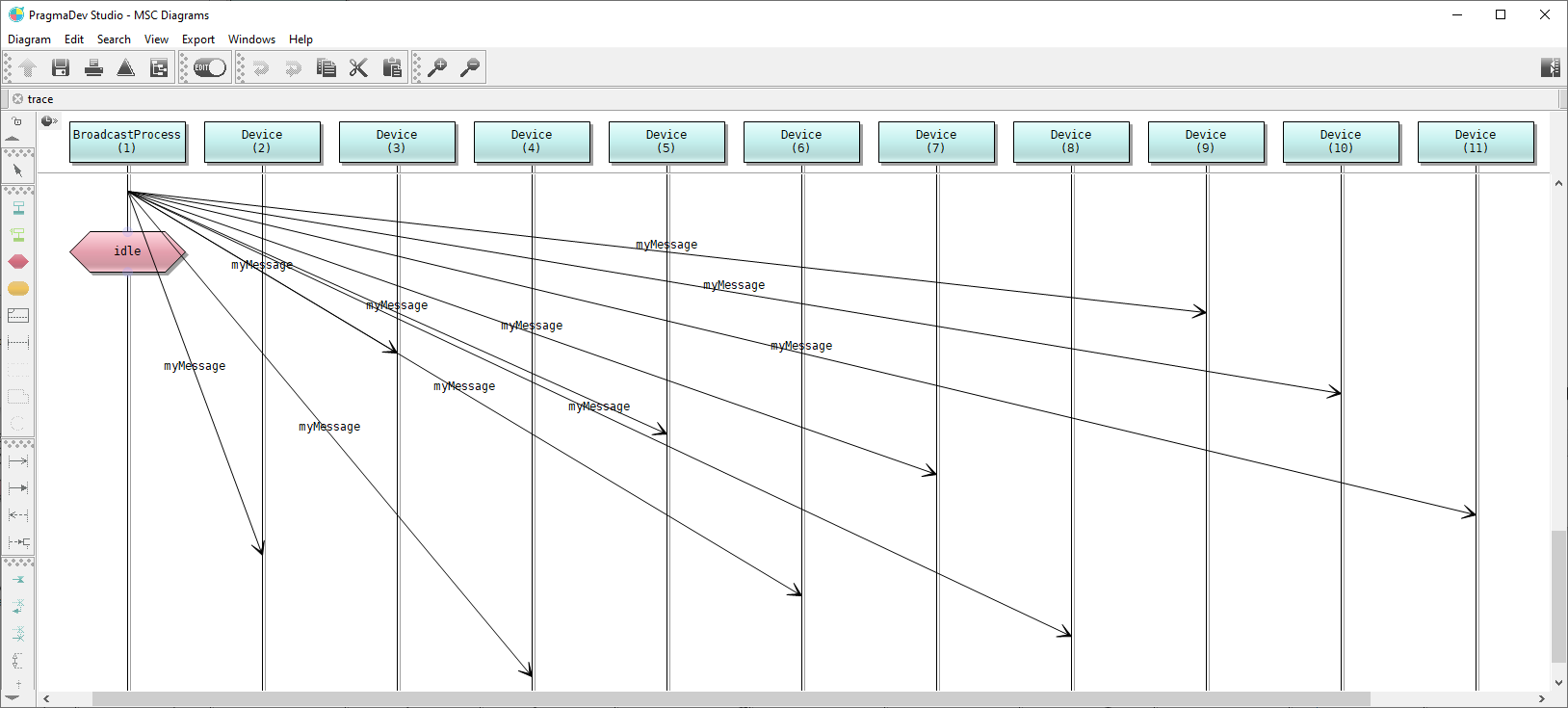Toggle the clock time display button

48,121
